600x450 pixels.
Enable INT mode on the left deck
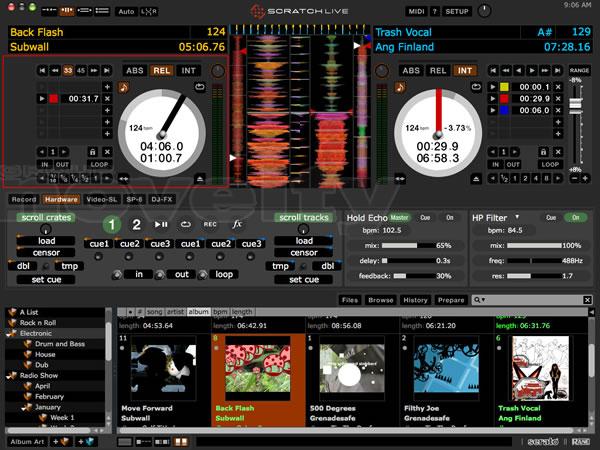pyautogui.click(x=189, y=71)
